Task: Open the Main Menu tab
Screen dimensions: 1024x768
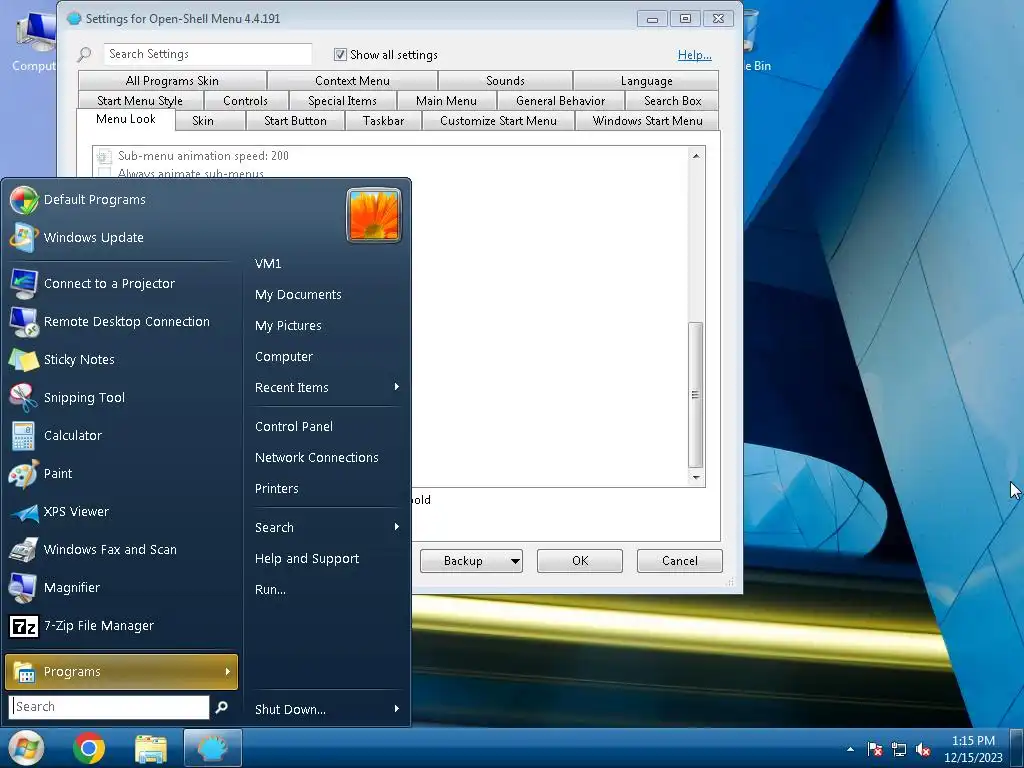Action: (446, 101)
